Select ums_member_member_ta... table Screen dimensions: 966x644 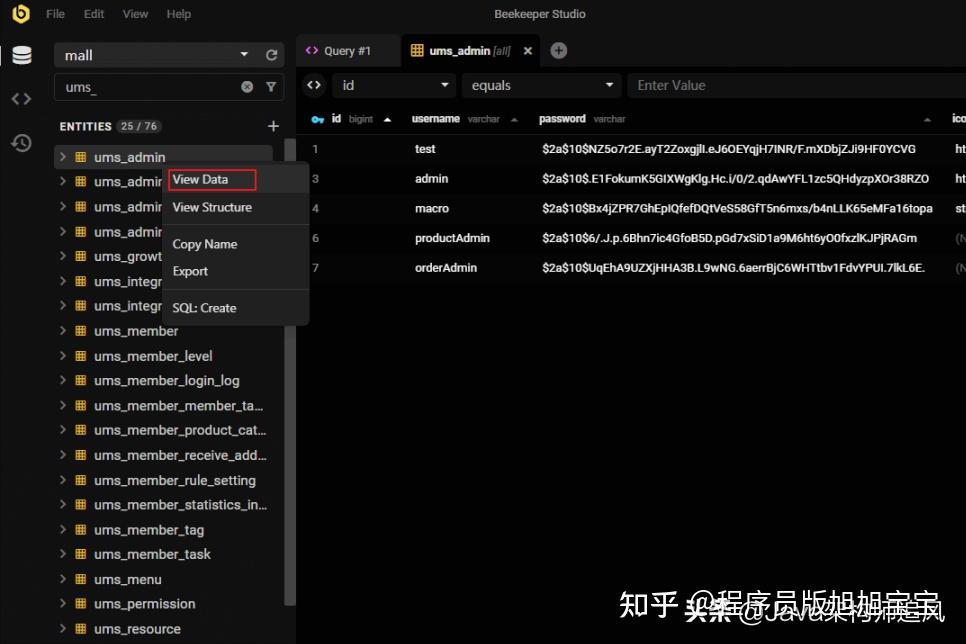[163, 406]
